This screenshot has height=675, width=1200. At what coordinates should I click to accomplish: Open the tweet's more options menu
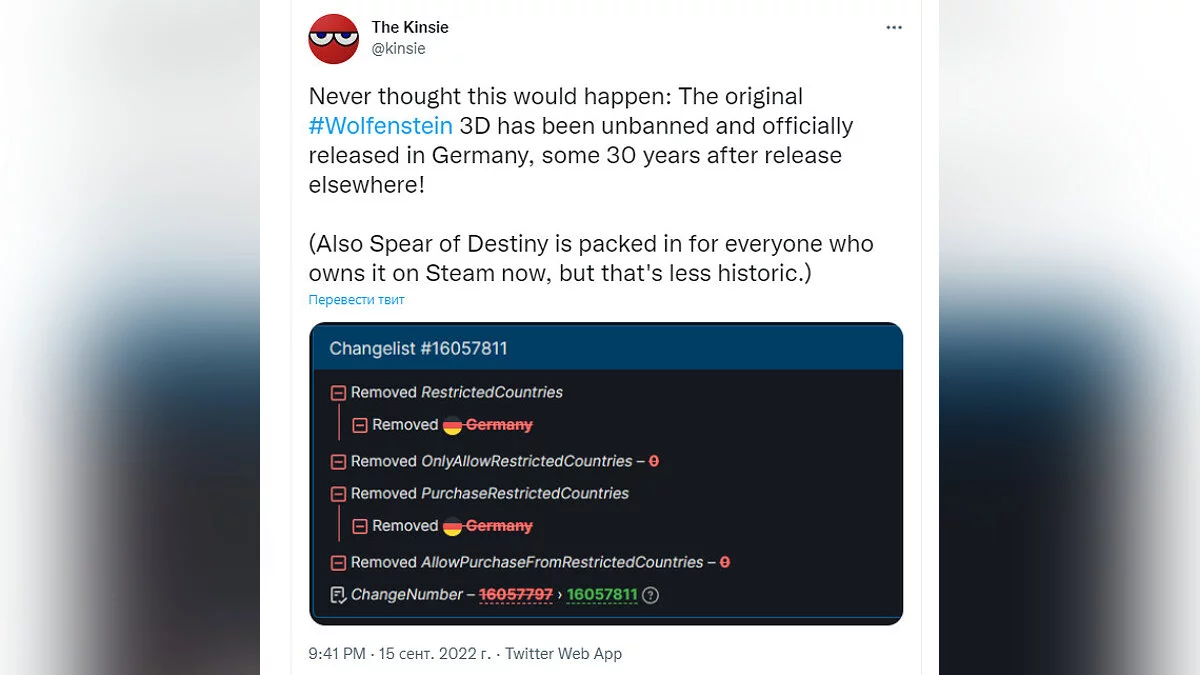(x=894, y=28)
